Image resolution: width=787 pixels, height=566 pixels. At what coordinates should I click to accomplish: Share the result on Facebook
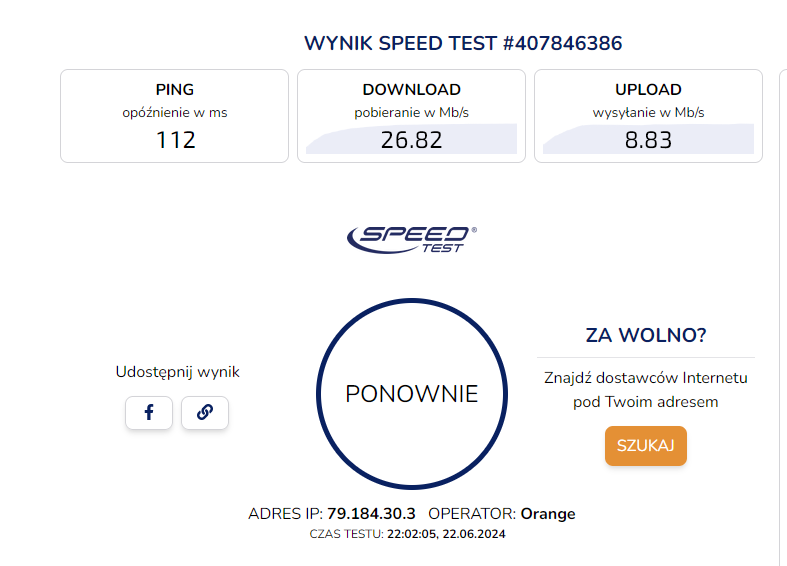pos(149,412)
